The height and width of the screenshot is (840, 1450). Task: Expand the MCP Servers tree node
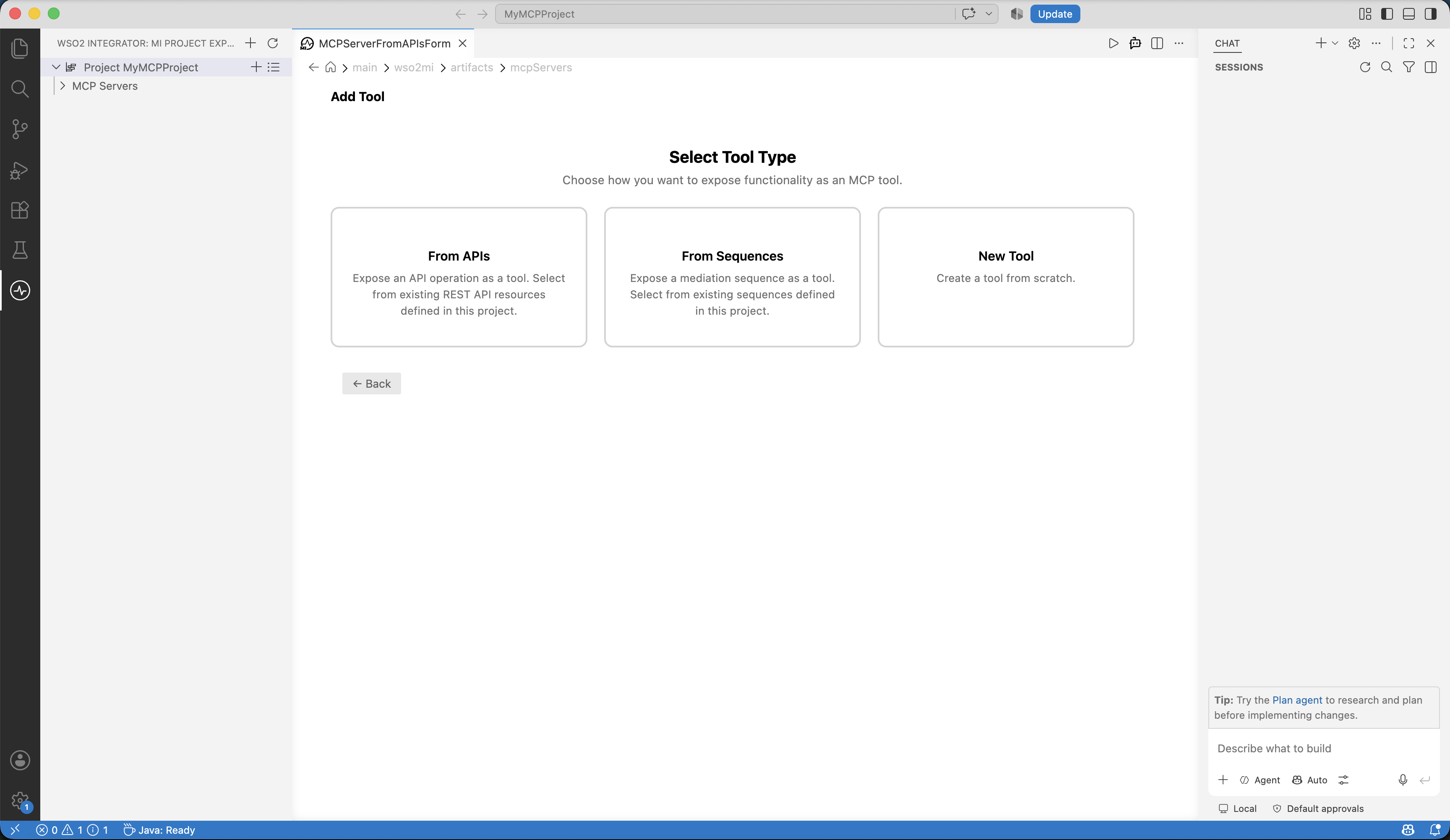tap(63, 86)
